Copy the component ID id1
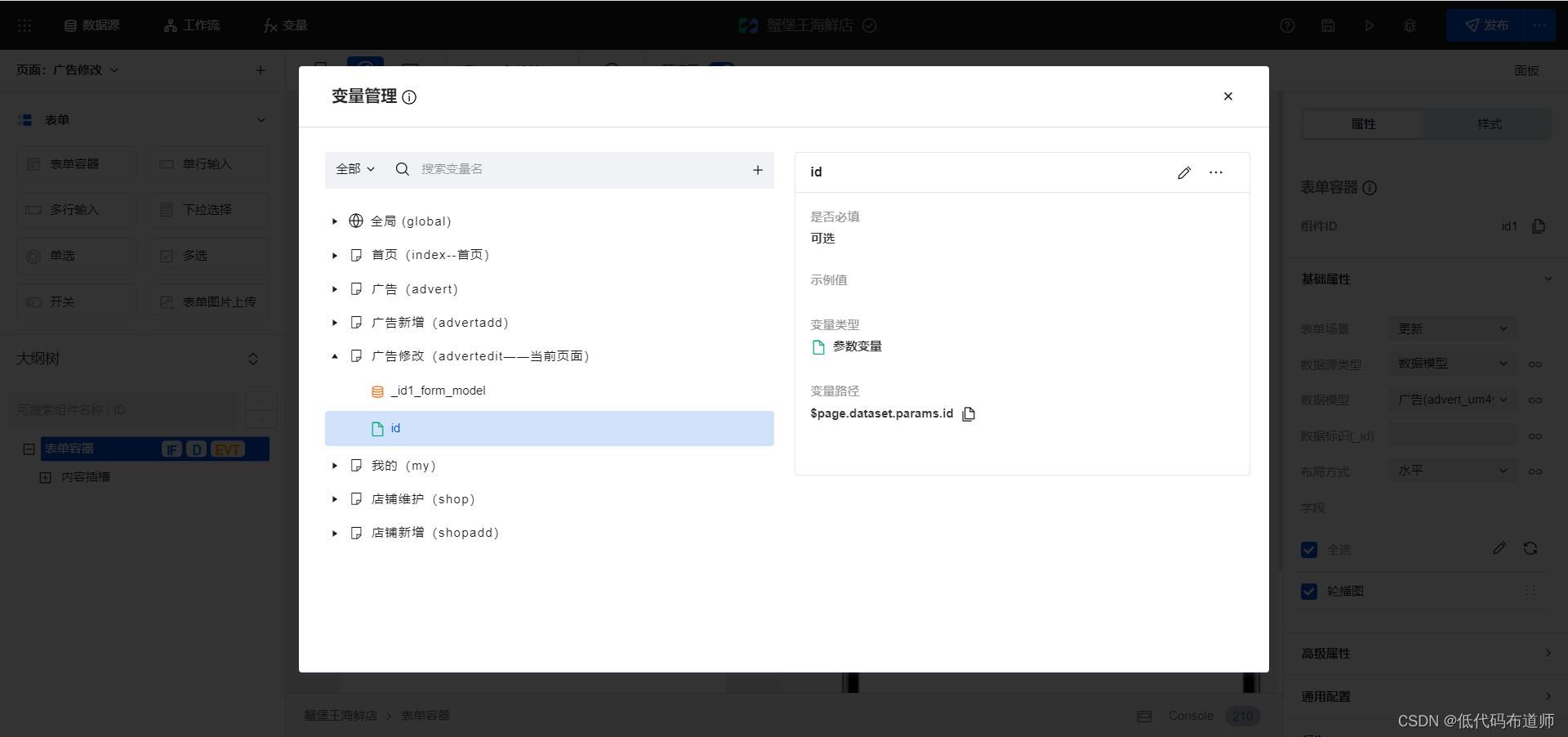The height and width of the screenshot is (737, 1568). click(1539, 226)
